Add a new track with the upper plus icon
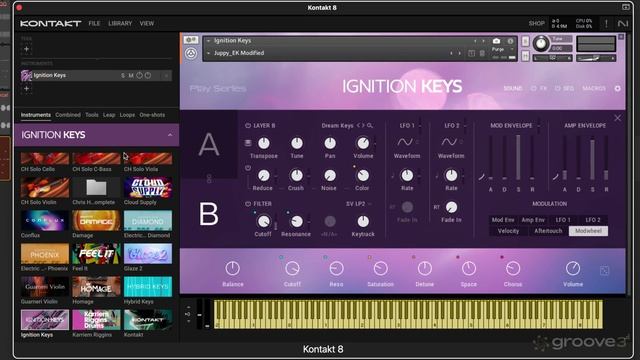The image size is (640, 360). pyautogui.click(x=27, y=49)
